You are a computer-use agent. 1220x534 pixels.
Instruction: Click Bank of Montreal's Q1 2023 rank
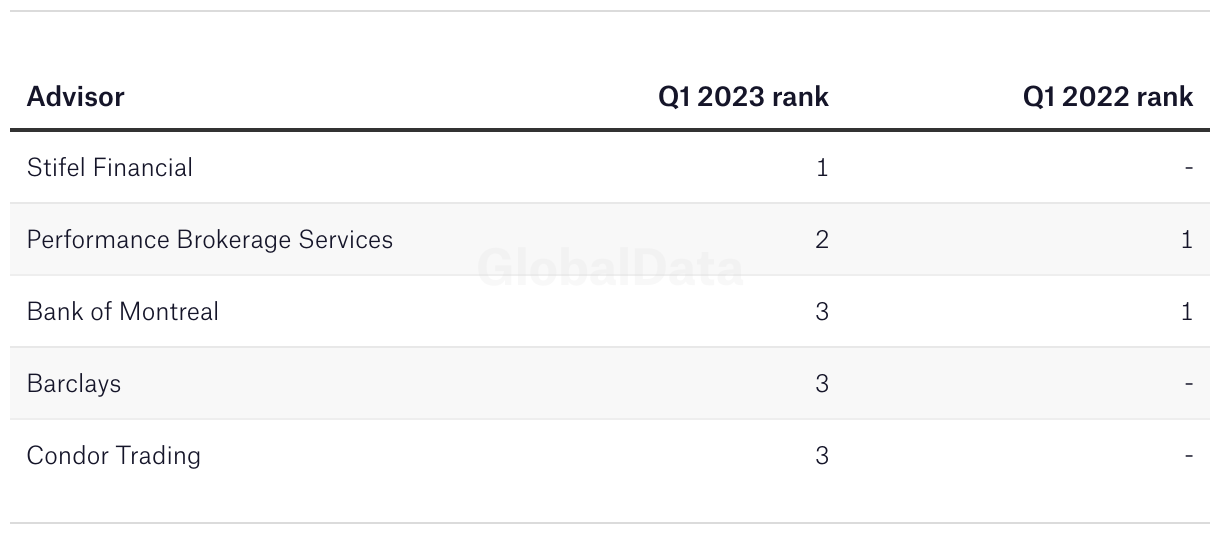[x=822, y=311]
